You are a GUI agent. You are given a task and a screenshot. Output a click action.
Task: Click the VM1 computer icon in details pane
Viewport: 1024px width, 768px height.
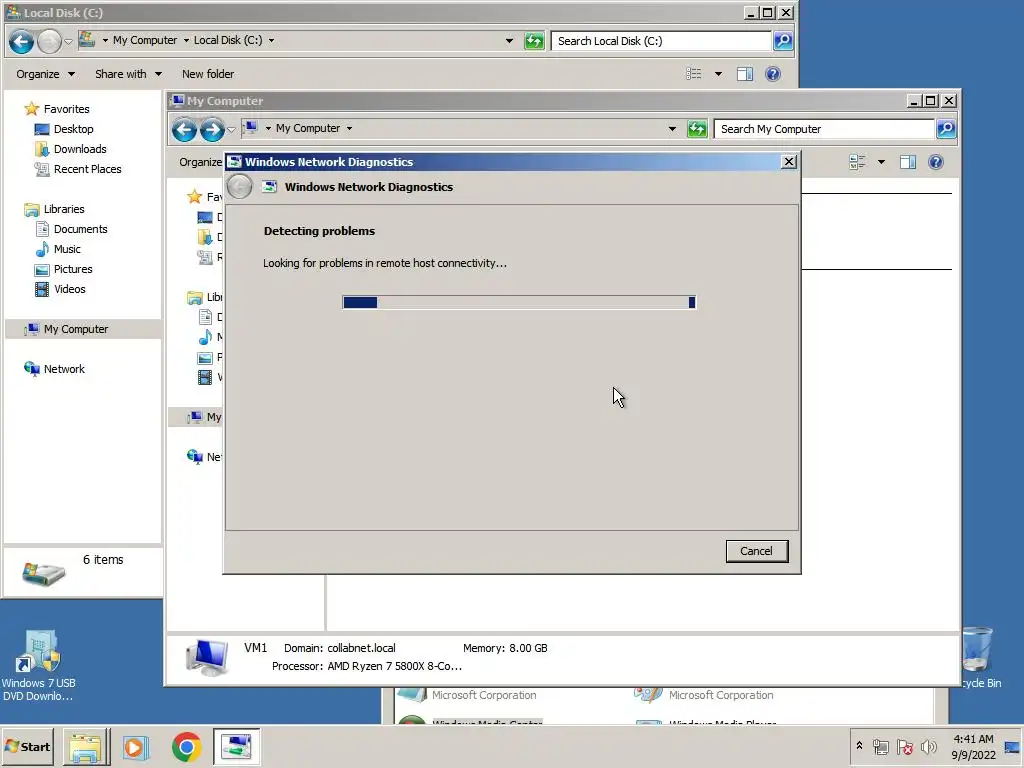pyautogui.click(x=207, y=657)
